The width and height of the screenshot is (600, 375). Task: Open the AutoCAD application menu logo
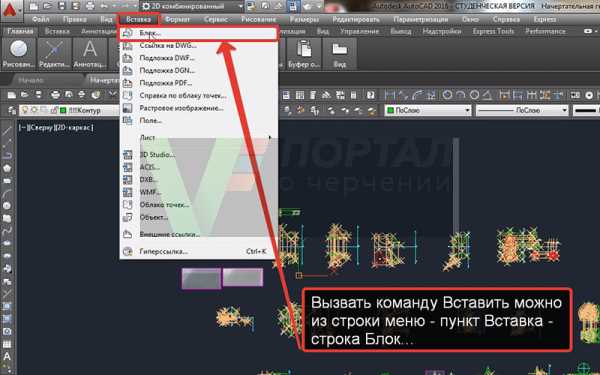point(9,10)
